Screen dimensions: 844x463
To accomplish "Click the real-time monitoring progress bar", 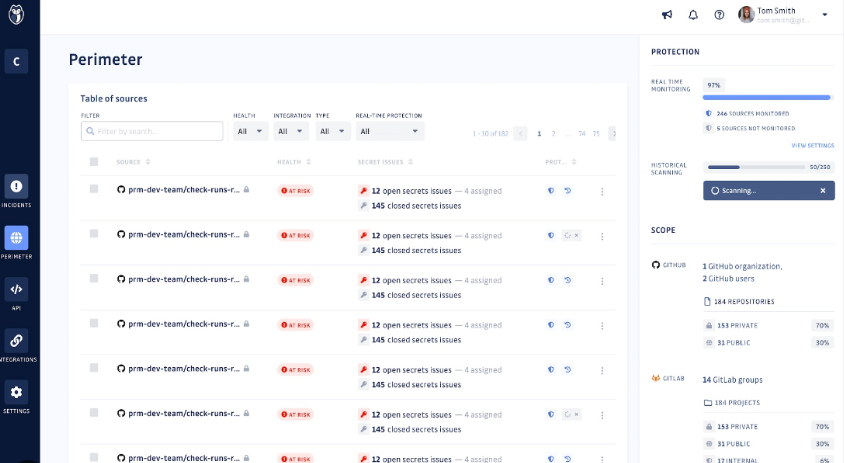I will pos(768,97).
